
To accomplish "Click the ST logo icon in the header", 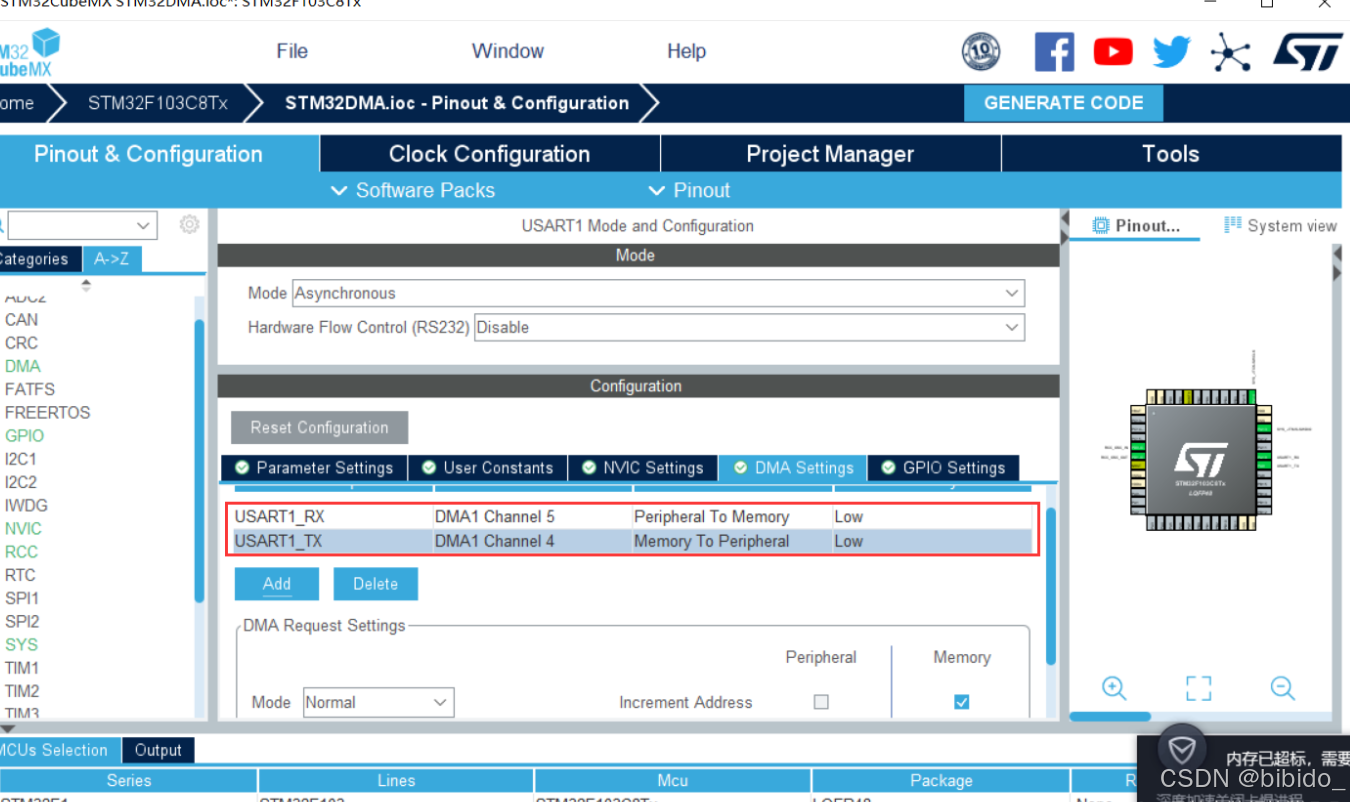I will 1307,52.
